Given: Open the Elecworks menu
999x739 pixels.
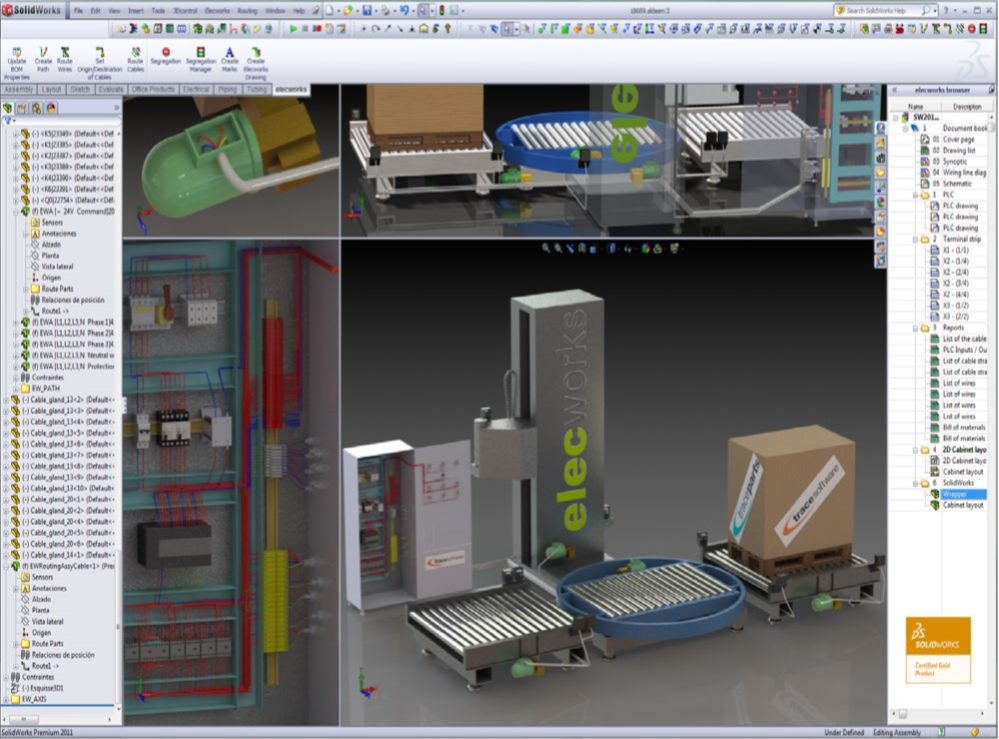Looking at the screenshot, I should coord(217,11).
